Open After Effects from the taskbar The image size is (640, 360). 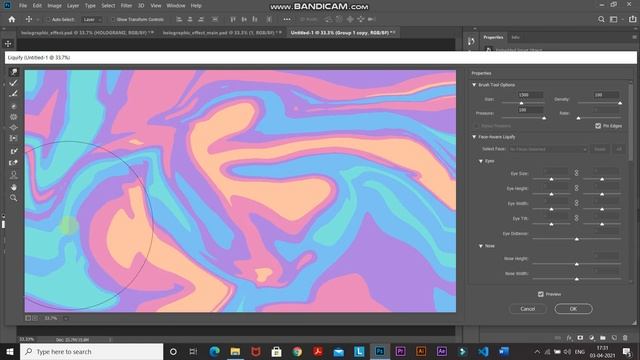442,351
